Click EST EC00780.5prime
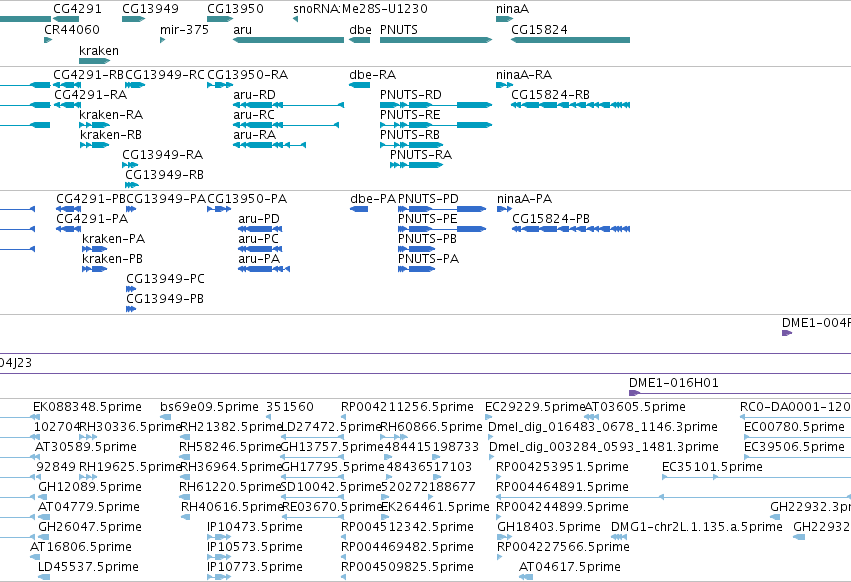 797,437
